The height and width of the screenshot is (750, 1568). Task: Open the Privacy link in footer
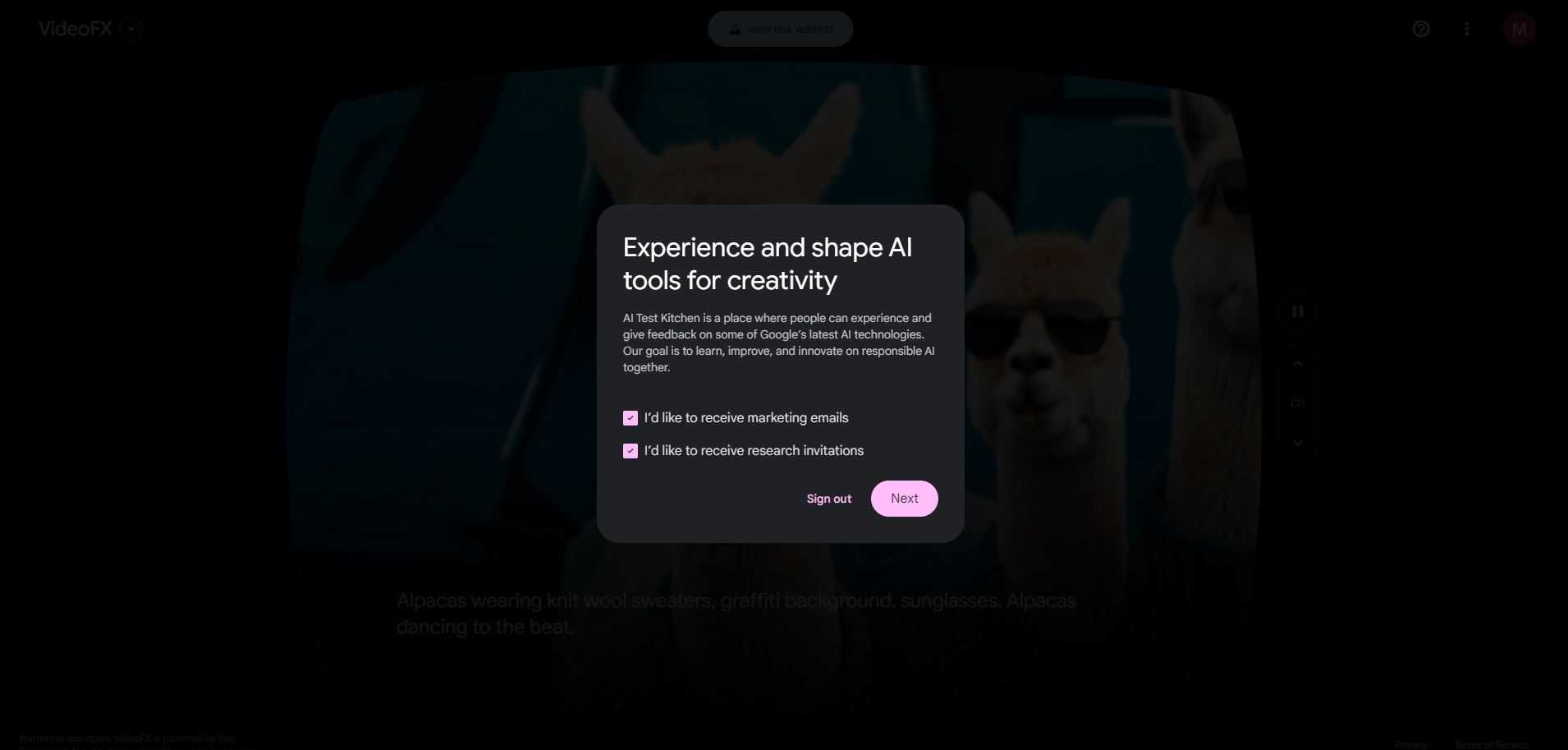(1411, 744)
